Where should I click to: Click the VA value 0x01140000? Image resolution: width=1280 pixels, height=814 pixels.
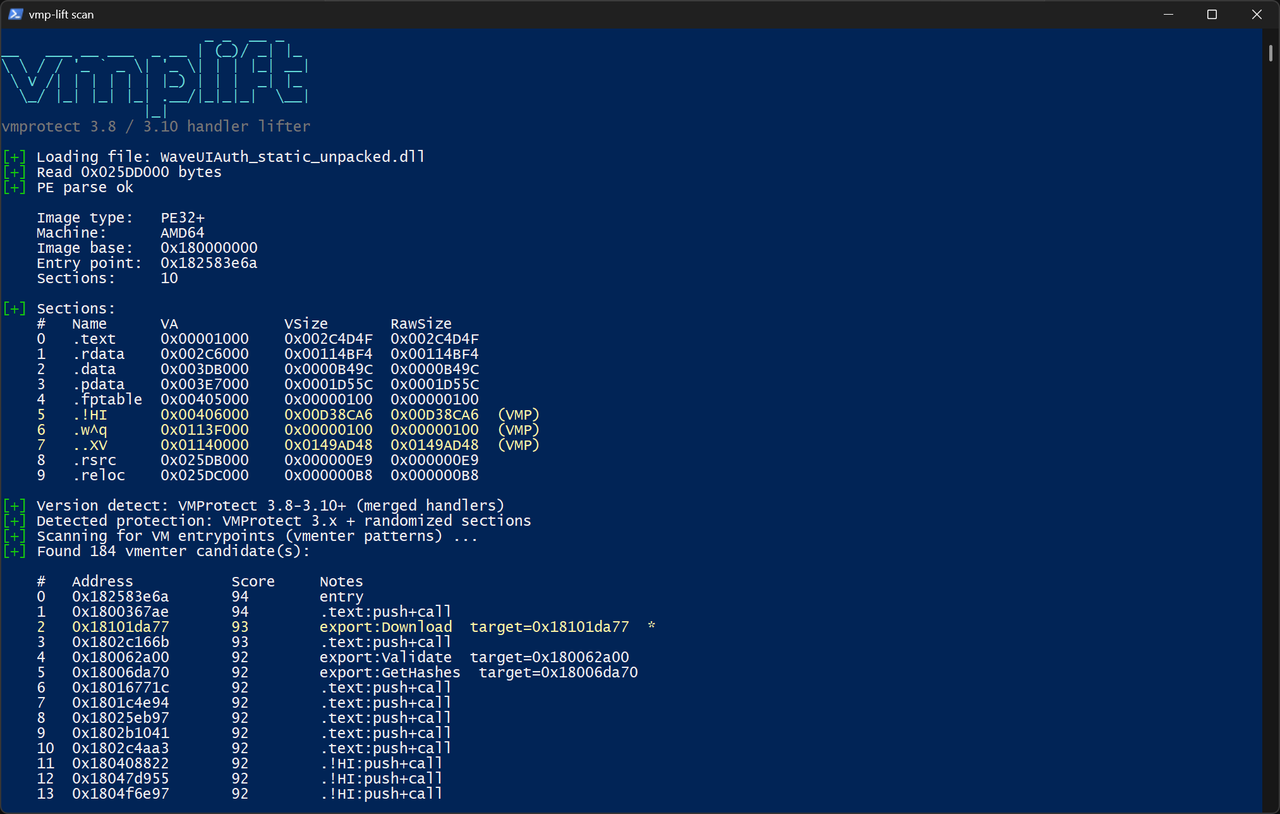205,445
